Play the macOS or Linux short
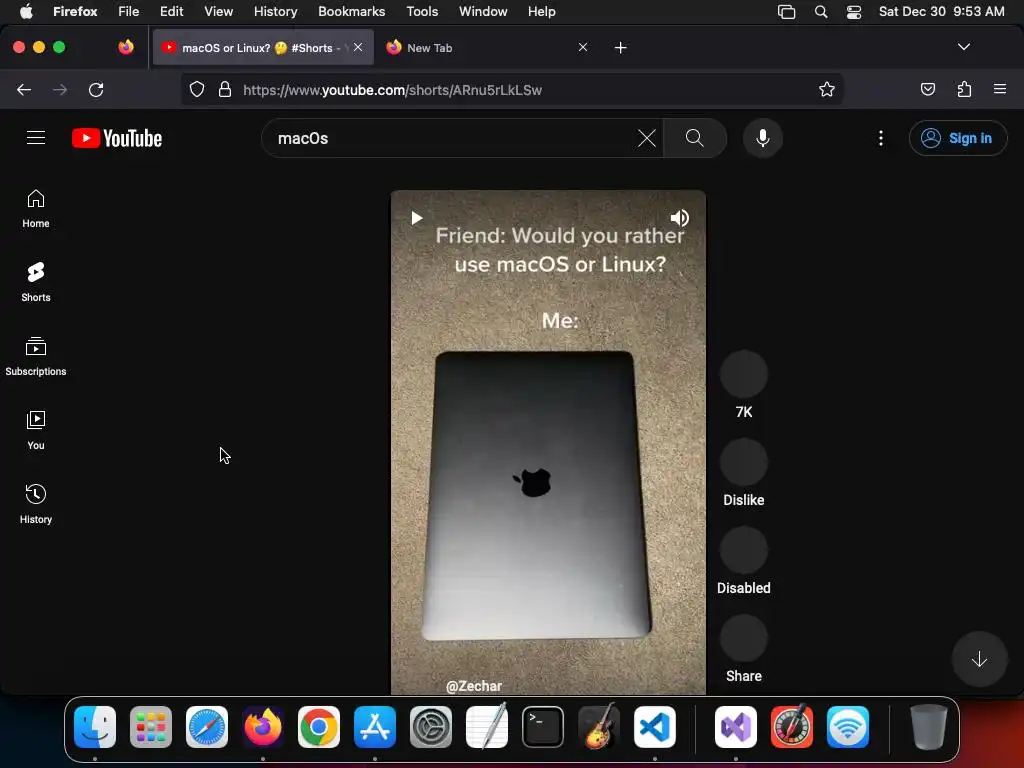Screen dimensions: 1024x768 pos(417,217)
